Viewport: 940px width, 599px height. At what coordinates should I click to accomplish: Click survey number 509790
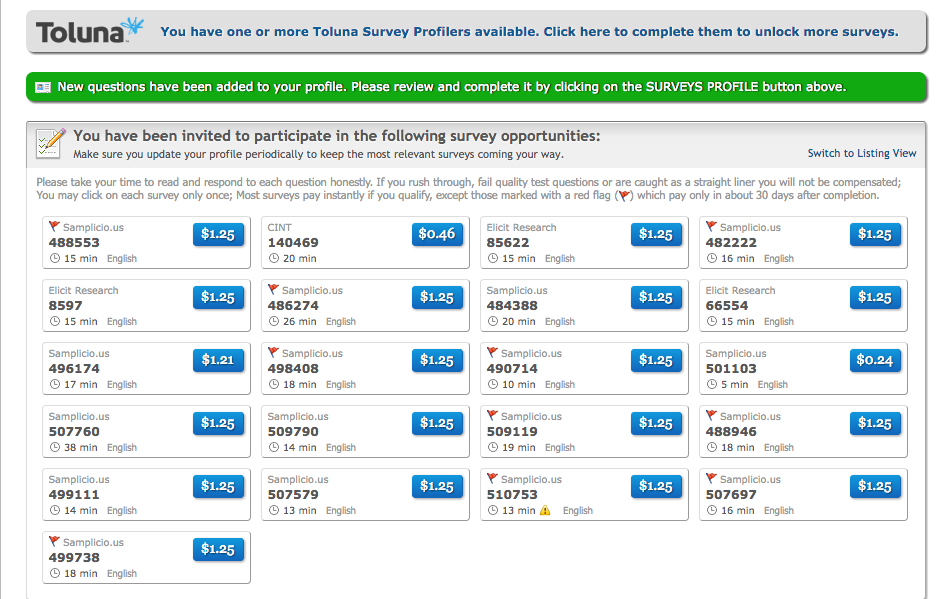coord(293,432)
